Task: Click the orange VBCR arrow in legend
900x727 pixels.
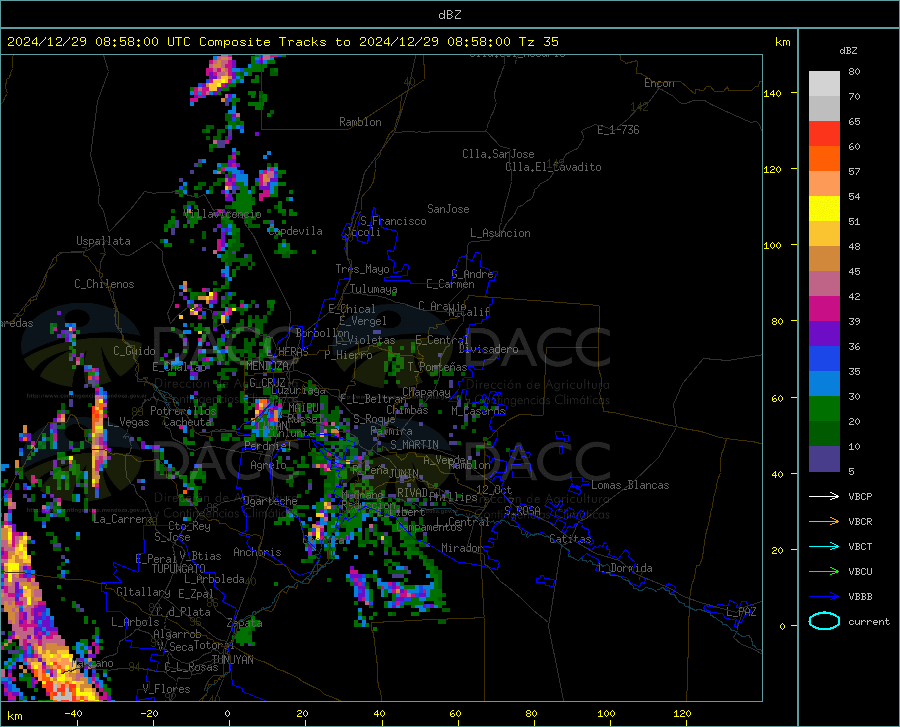Action: [x=824, y=521]
